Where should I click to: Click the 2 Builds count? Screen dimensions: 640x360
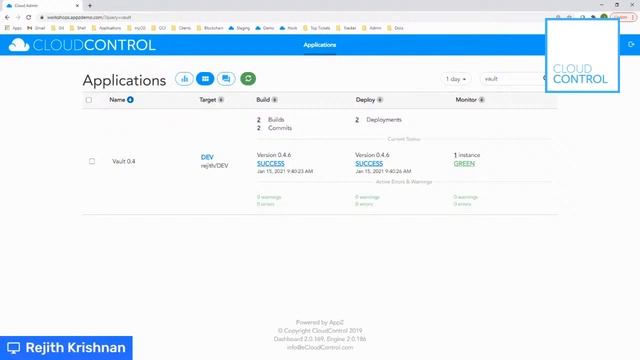click(x=270, y=120)
